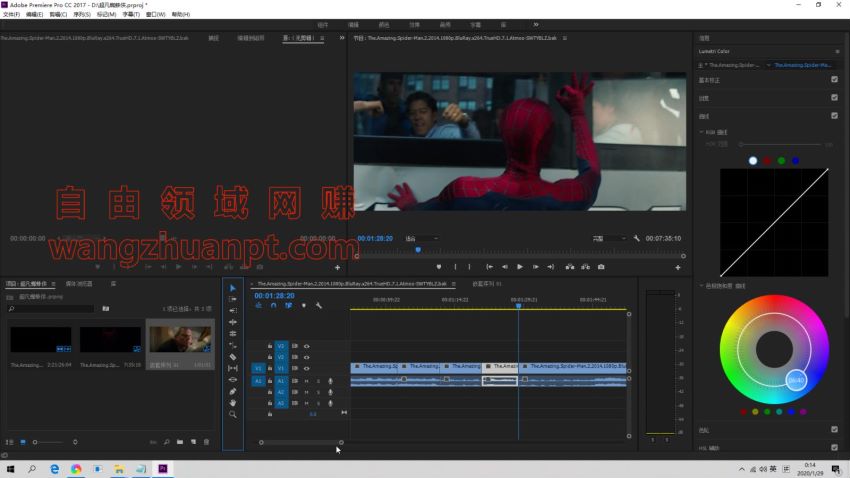Open Lumetri Color panel menu

837,51
